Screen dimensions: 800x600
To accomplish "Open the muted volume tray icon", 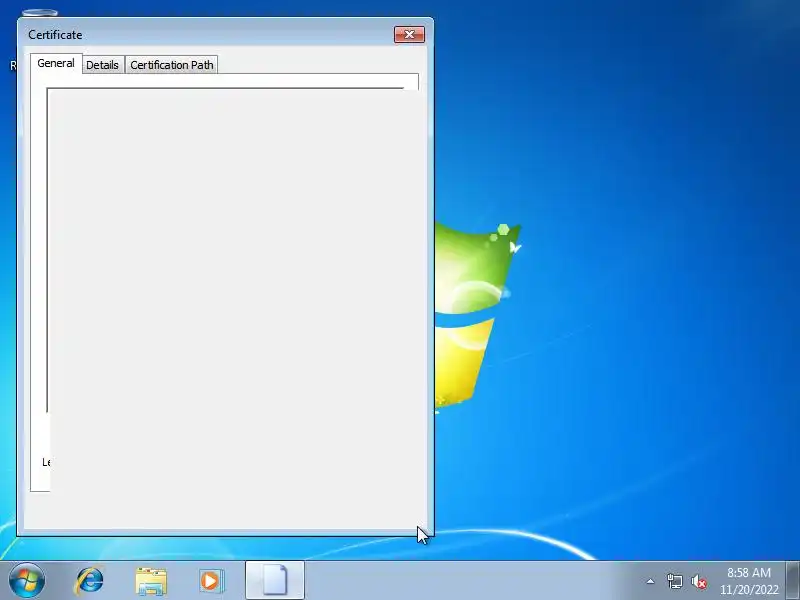I will pos(698,582).
